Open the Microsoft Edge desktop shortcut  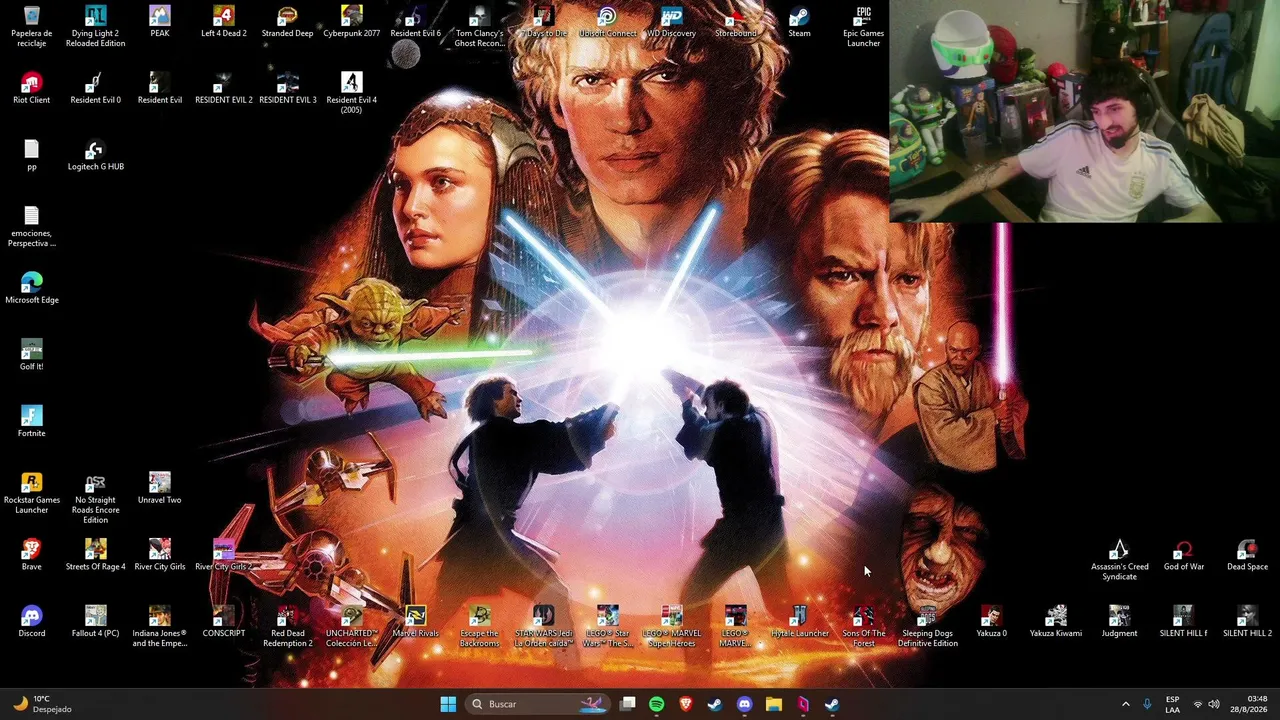(32, 288)
